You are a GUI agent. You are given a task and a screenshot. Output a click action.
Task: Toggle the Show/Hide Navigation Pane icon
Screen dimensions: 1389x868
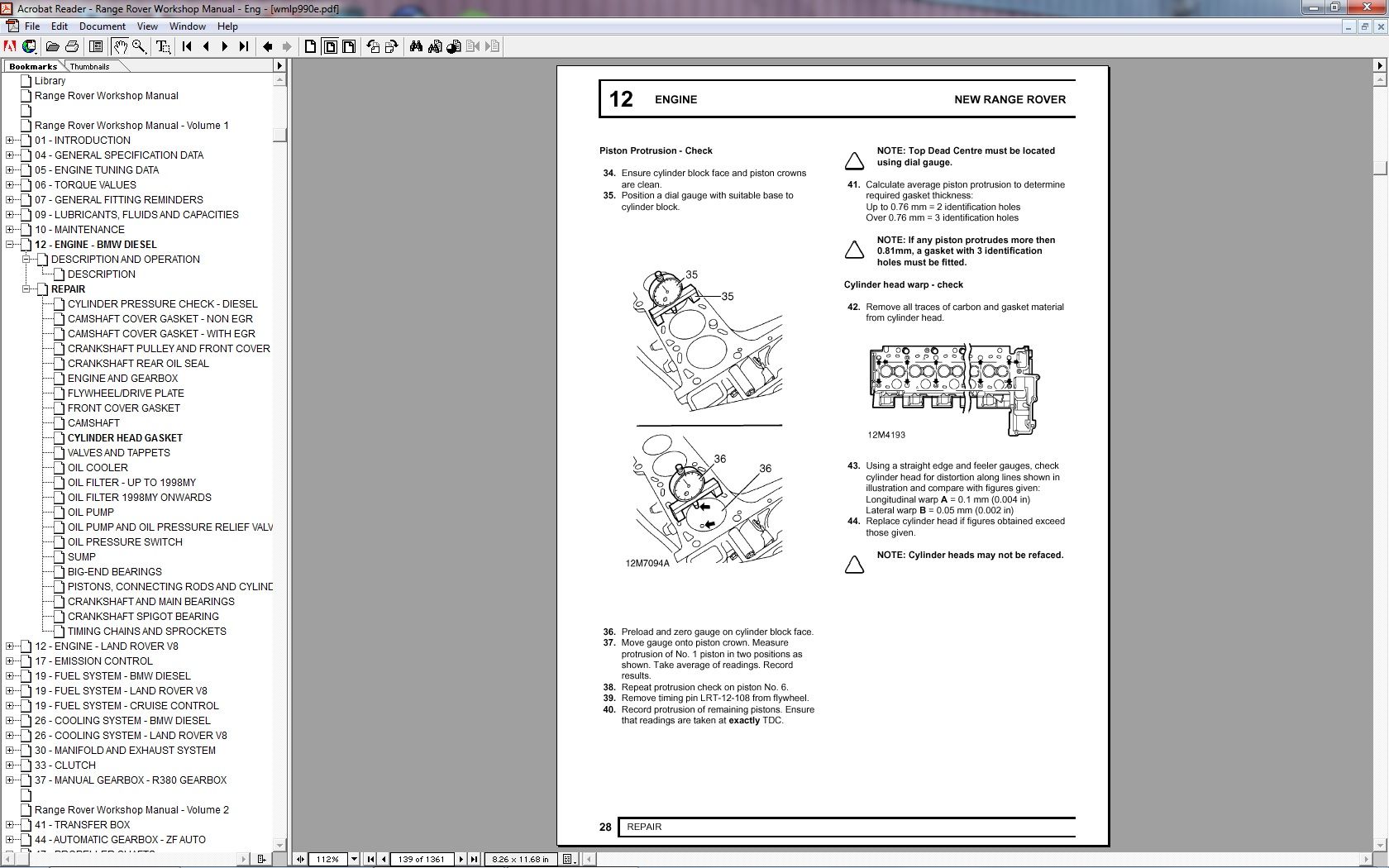coord(96,46)
